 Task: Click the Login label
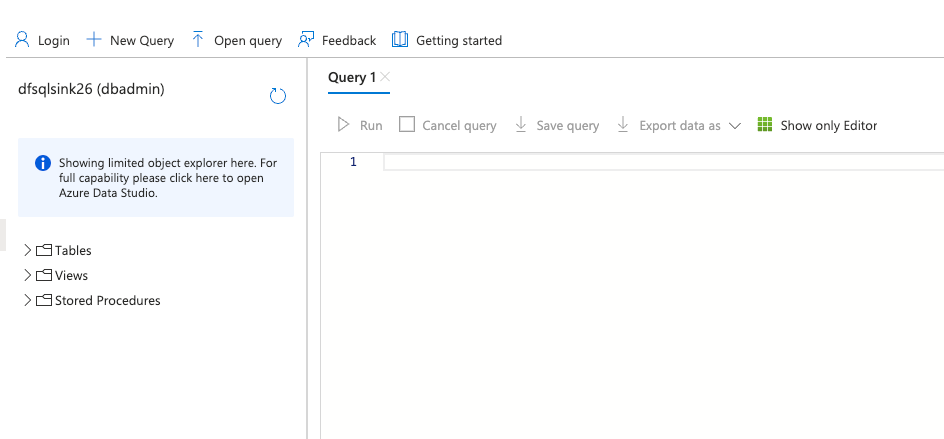pyautogui.click(x=54, y=40)
